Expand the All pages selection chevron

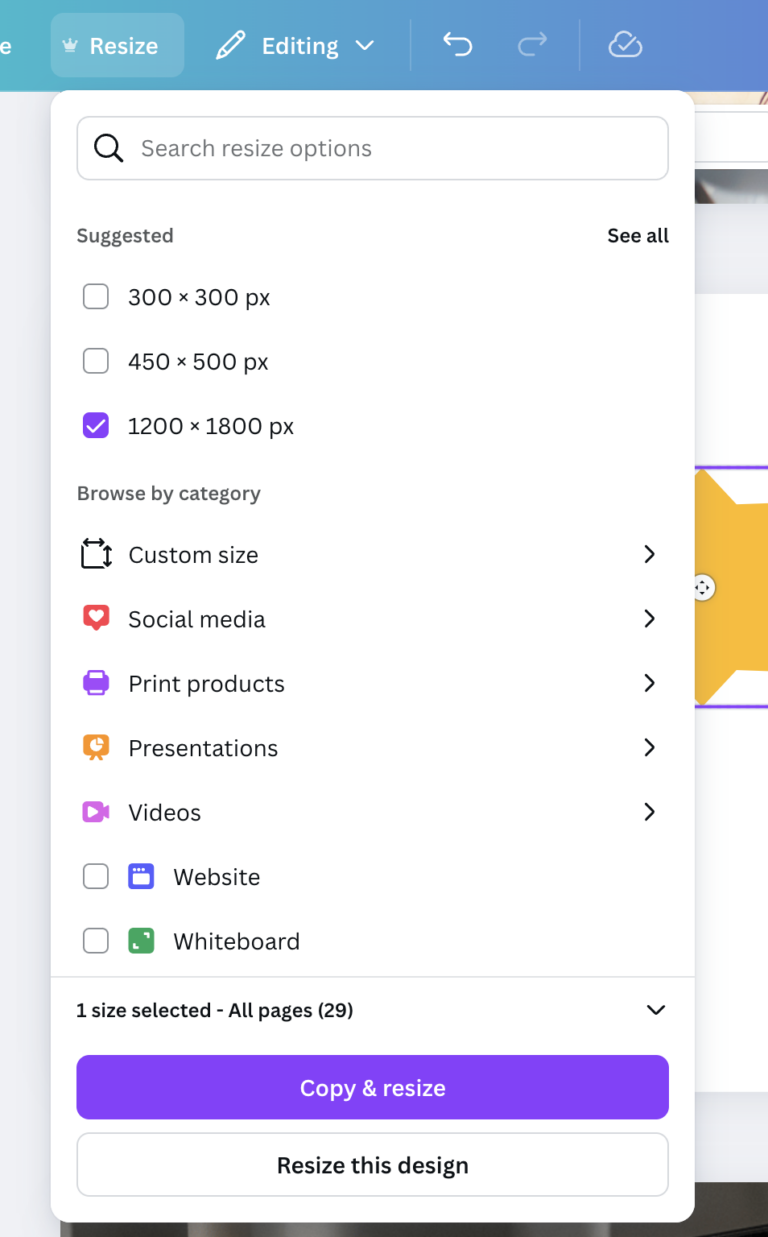tap(655, 1010)
